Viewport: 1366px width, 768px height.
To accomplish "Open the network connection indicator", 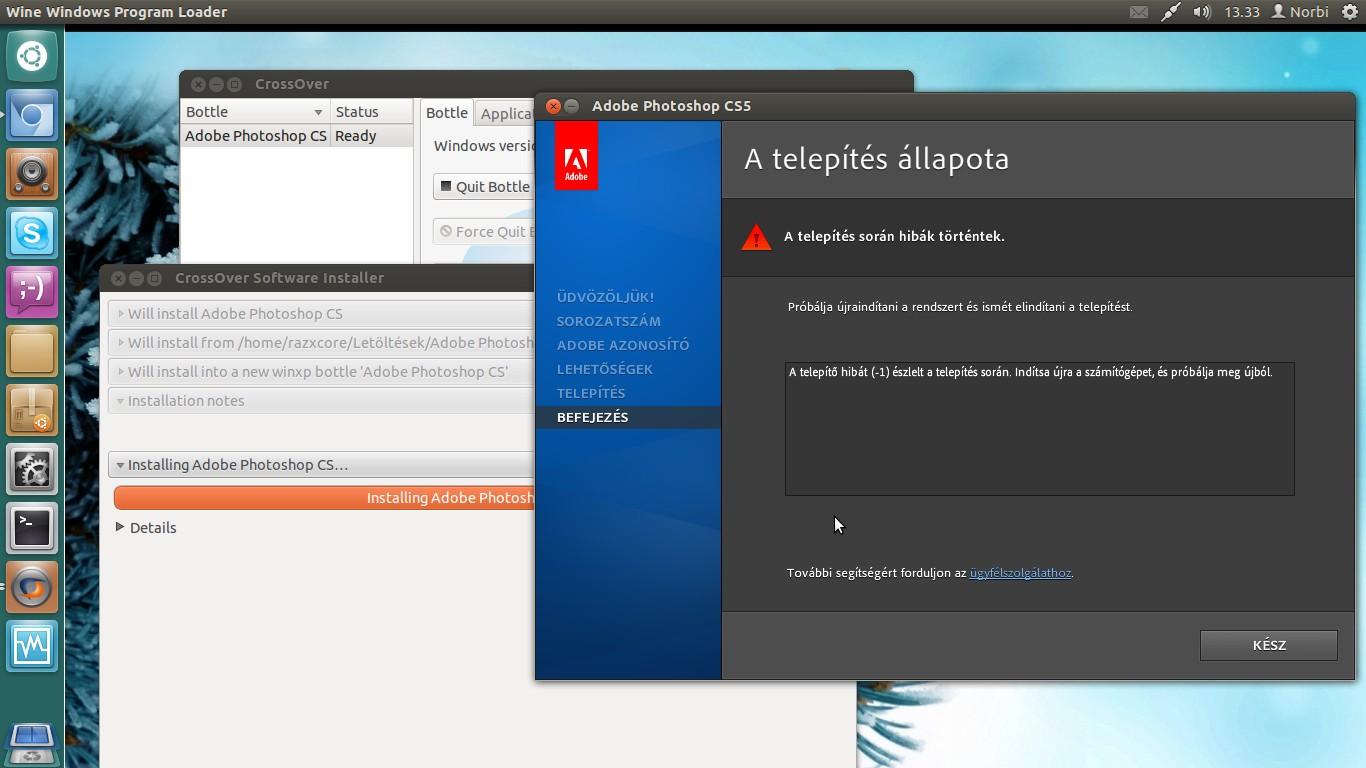I will (1170, 12).
